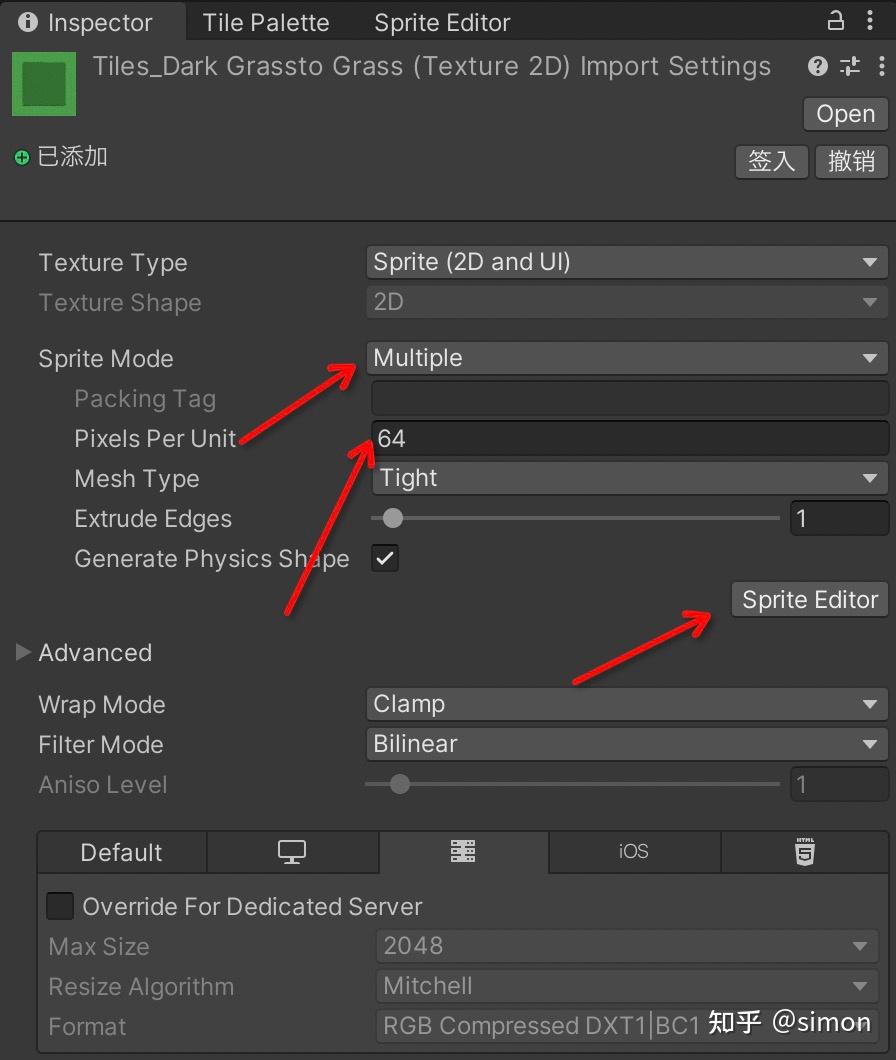Select the Dedicated Server platform icon

pyautogui.click(x=462, y=852)
